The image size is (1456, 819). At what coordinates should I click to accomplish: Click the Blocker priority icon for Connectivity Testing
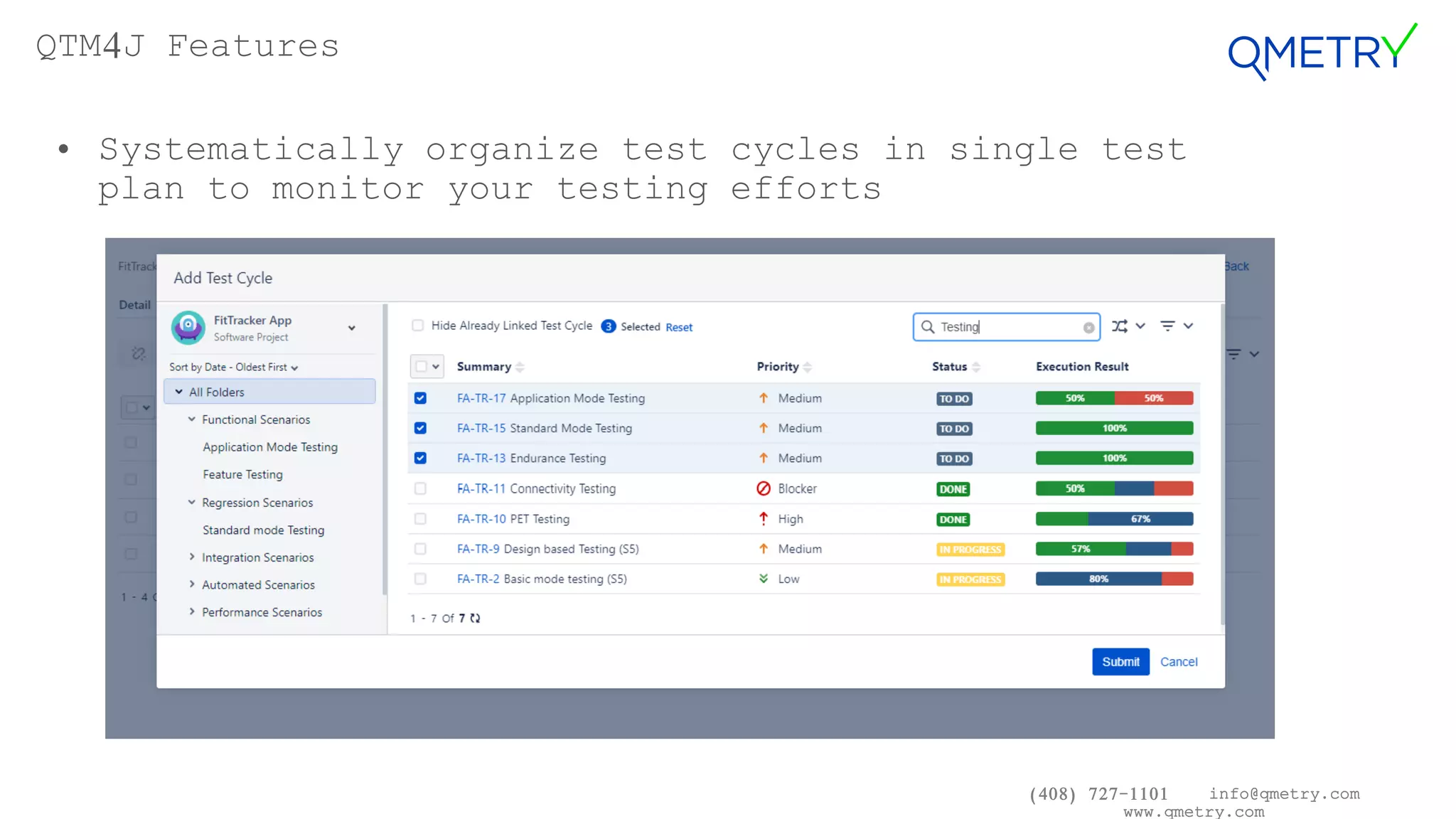764,488
